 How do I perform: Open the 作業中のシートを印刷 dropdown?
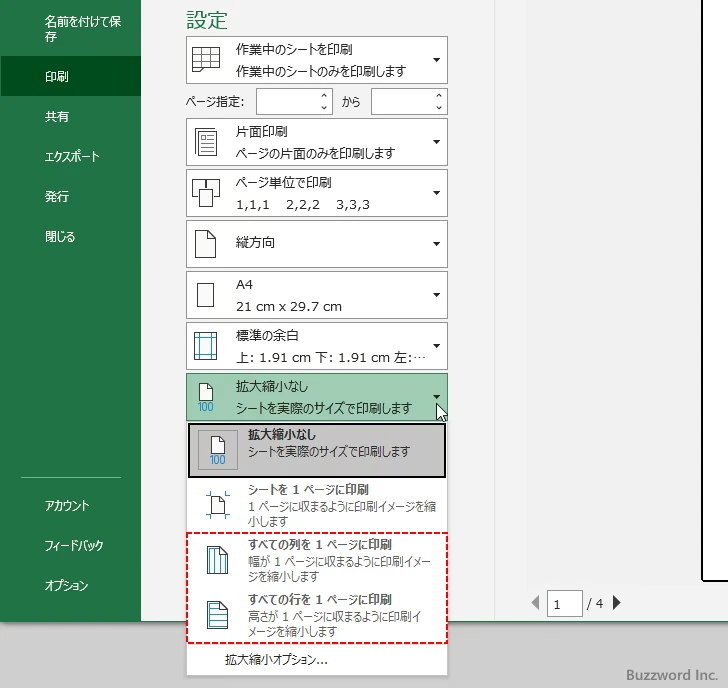(317, 60)
